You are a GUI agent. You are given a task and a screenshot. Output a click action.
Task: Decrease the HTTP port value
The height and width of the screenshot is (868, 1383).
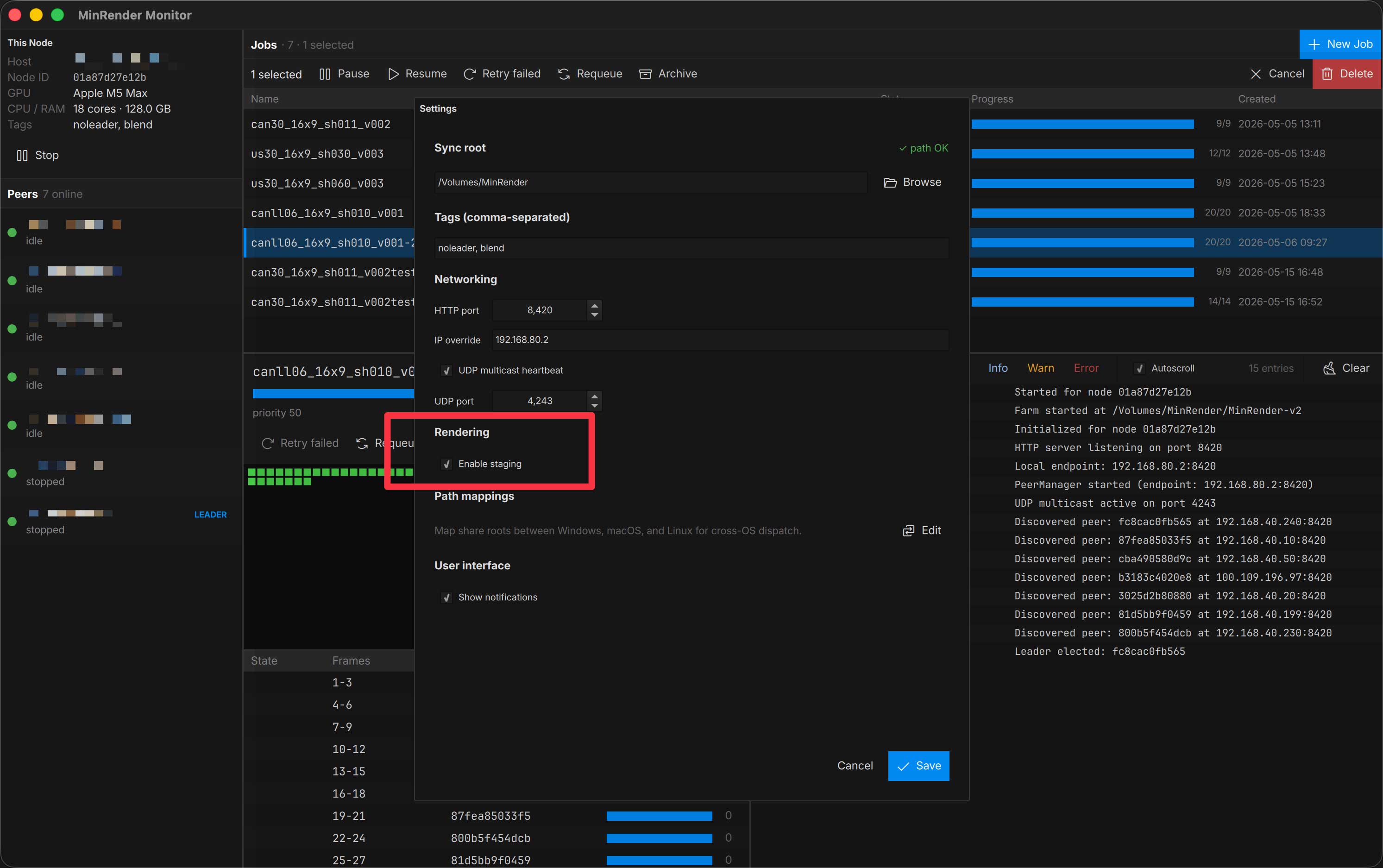point(594,315)
